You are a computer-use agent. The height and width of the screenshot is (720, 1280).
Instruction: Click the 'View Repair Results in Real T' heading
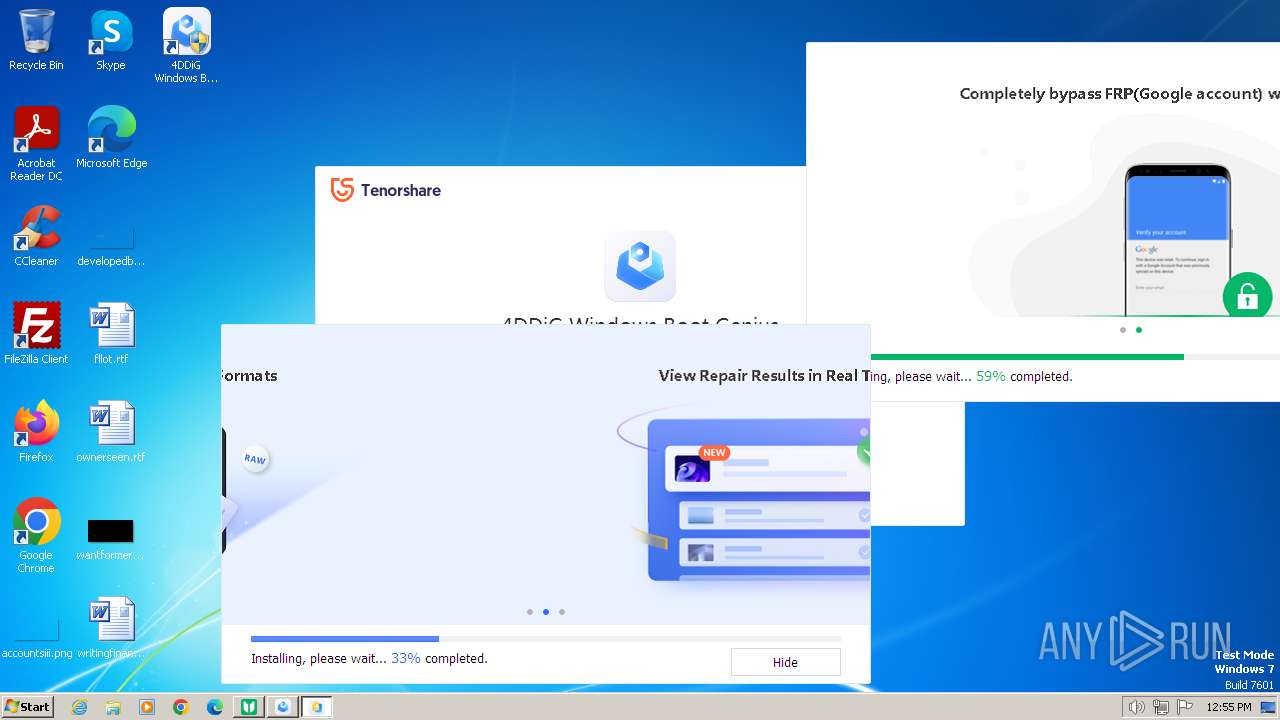[x=764, y=376]
